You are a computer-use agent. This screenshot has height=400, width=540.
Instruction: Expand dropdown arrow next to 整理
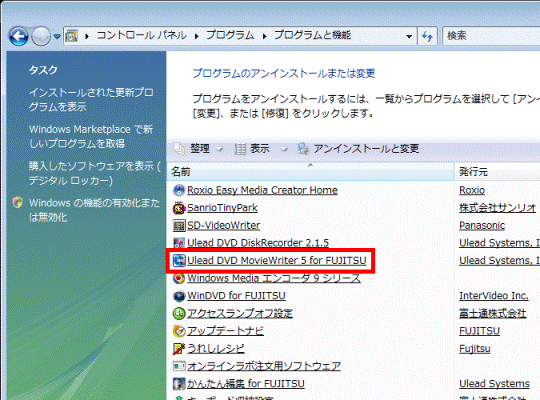point(219,149)
